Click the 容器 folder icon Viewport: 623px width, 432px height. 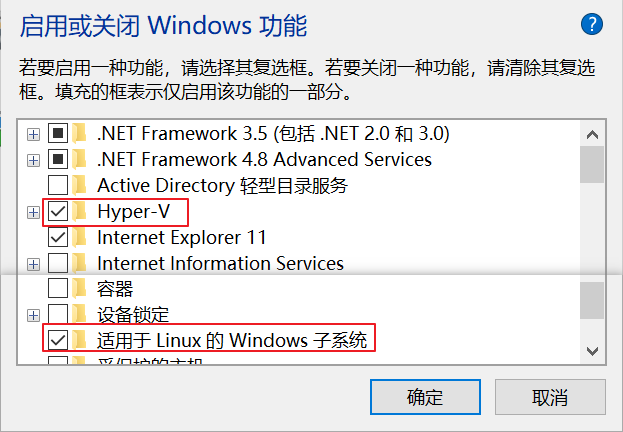pos(80,289)
